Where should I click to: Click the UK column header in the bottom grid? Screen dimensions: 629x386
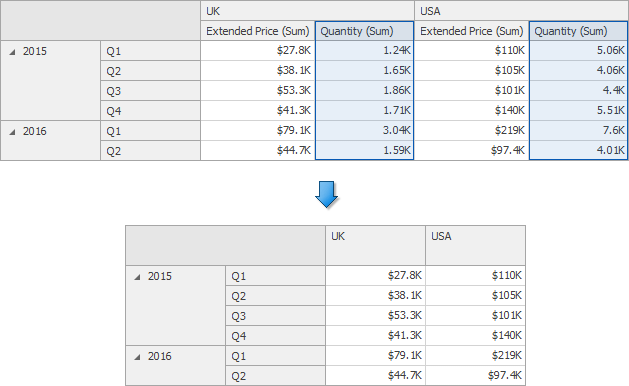point(375,245)
